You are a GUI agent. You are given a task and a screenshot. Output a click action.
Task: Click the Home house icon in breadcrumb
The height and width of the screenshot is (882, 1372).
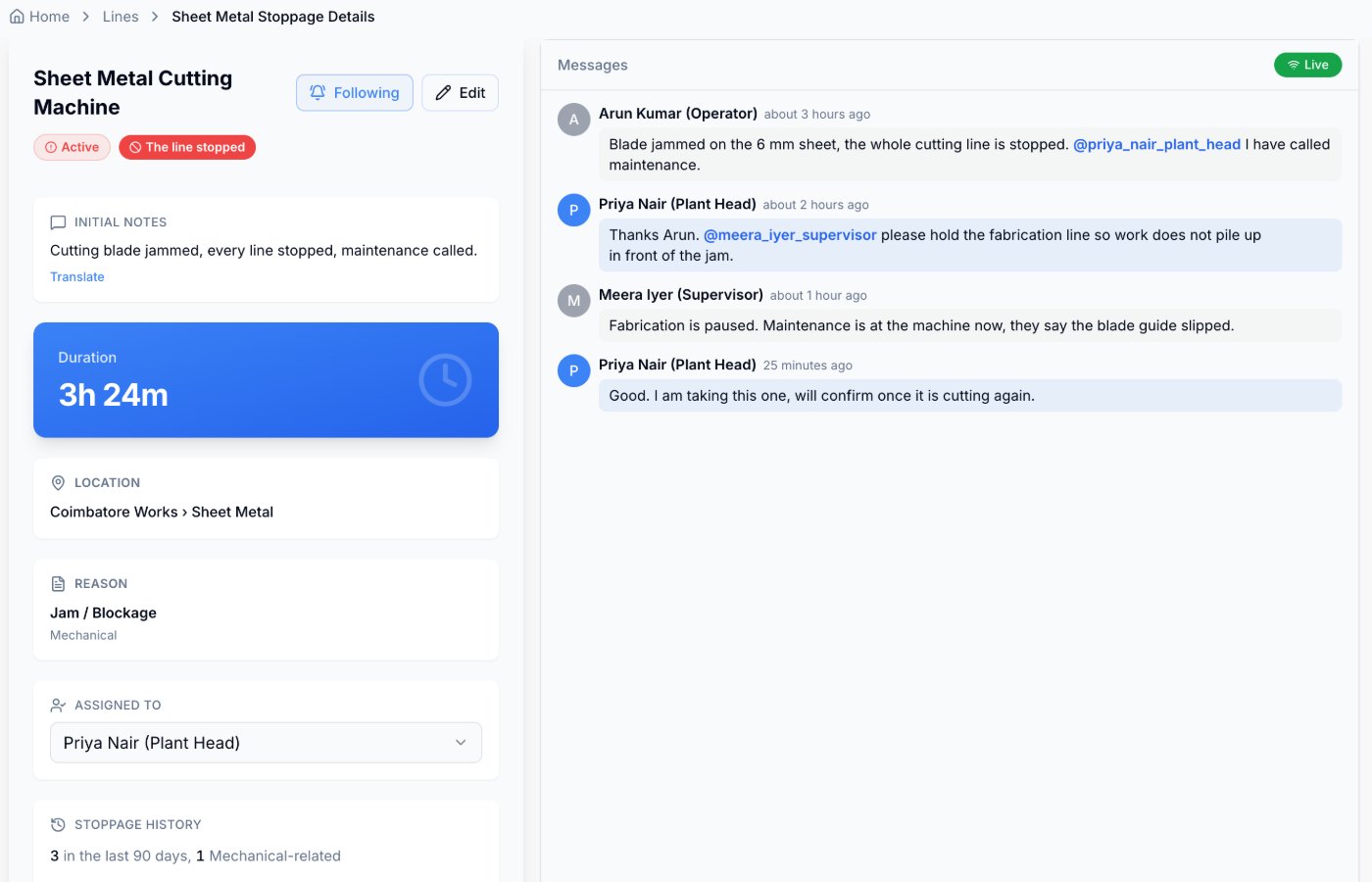pyautogui.click(x=17, y=17)
